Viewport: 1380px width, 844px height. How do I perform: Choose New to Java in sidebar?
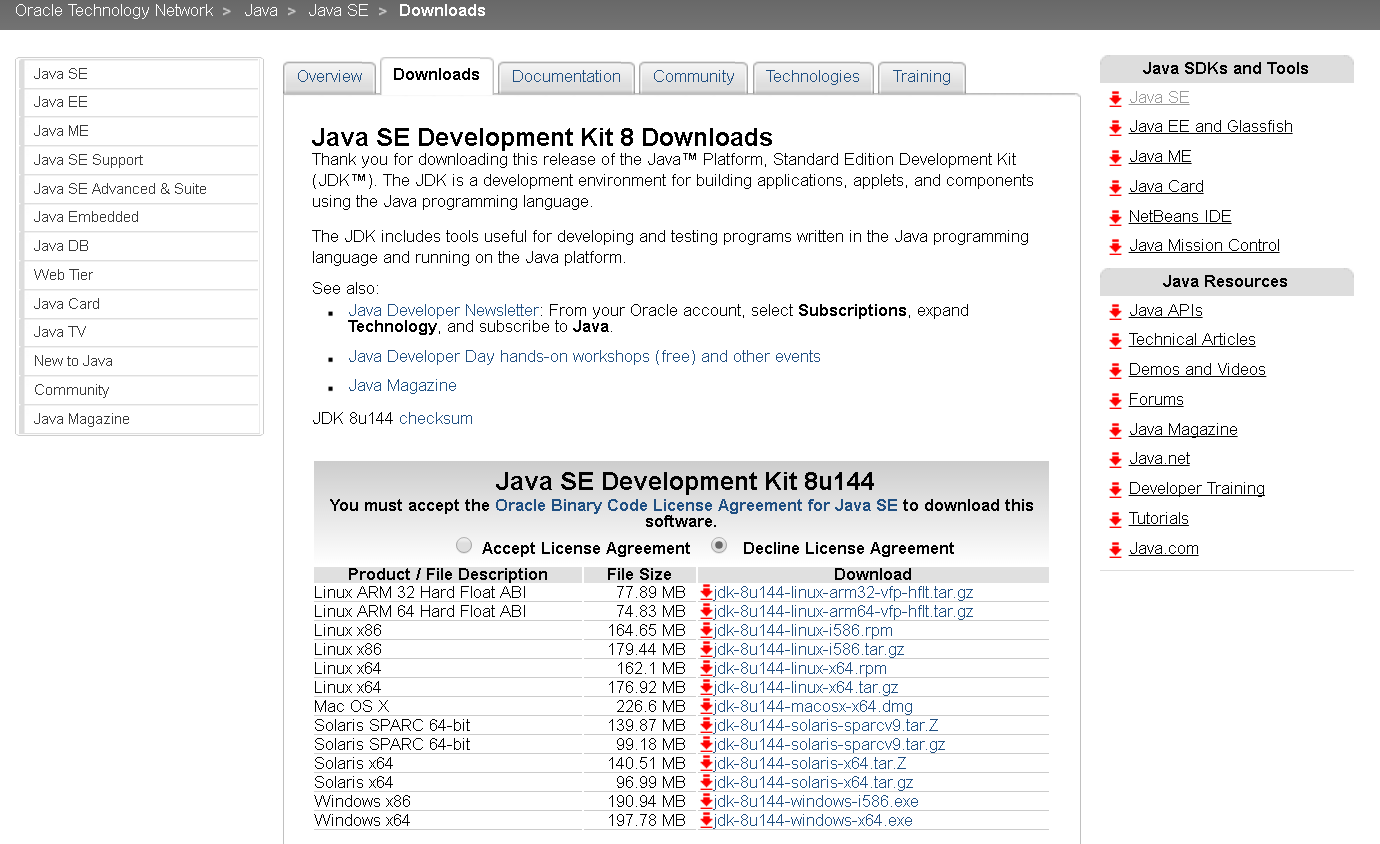point(141,361)
